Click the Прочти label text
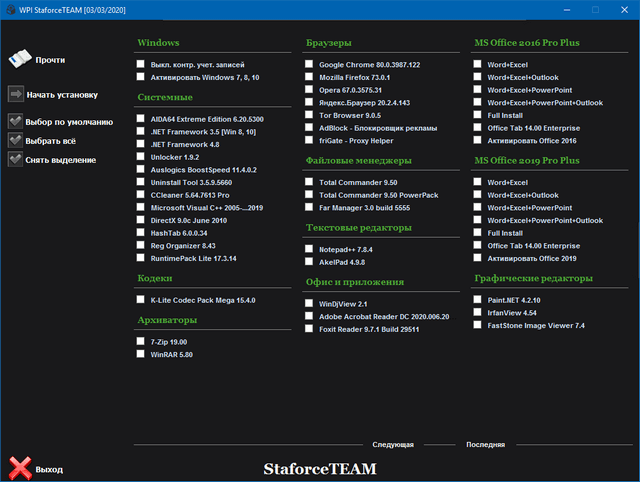This screenshot has height=482, width=640. tap(50, 60)
